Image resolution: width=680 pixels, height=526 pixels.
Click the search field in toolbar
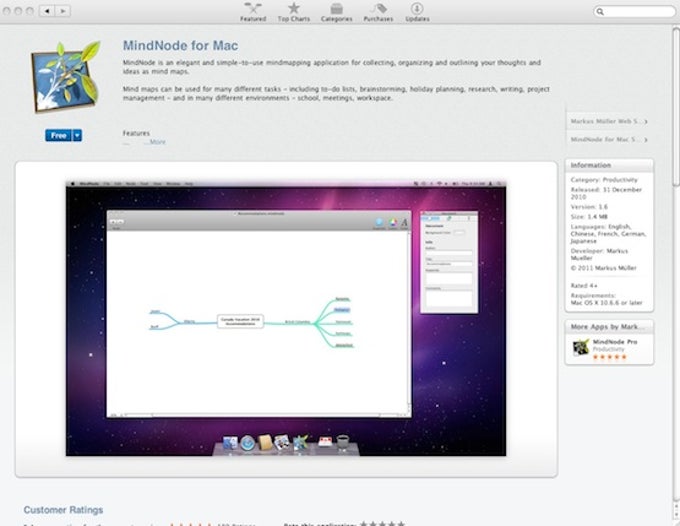coord(634,11)
